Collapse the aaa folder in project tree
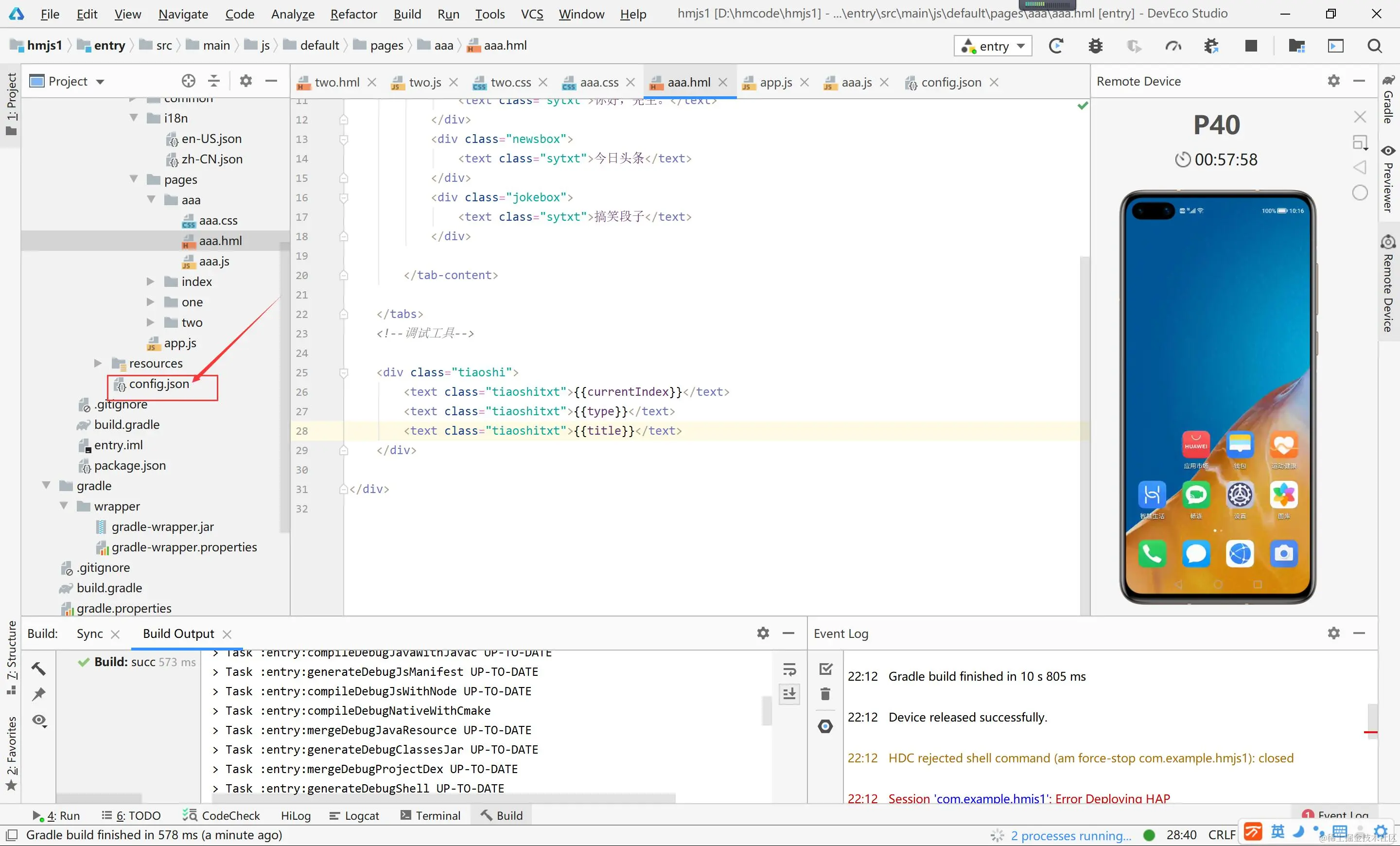 (x=151, y=199)
